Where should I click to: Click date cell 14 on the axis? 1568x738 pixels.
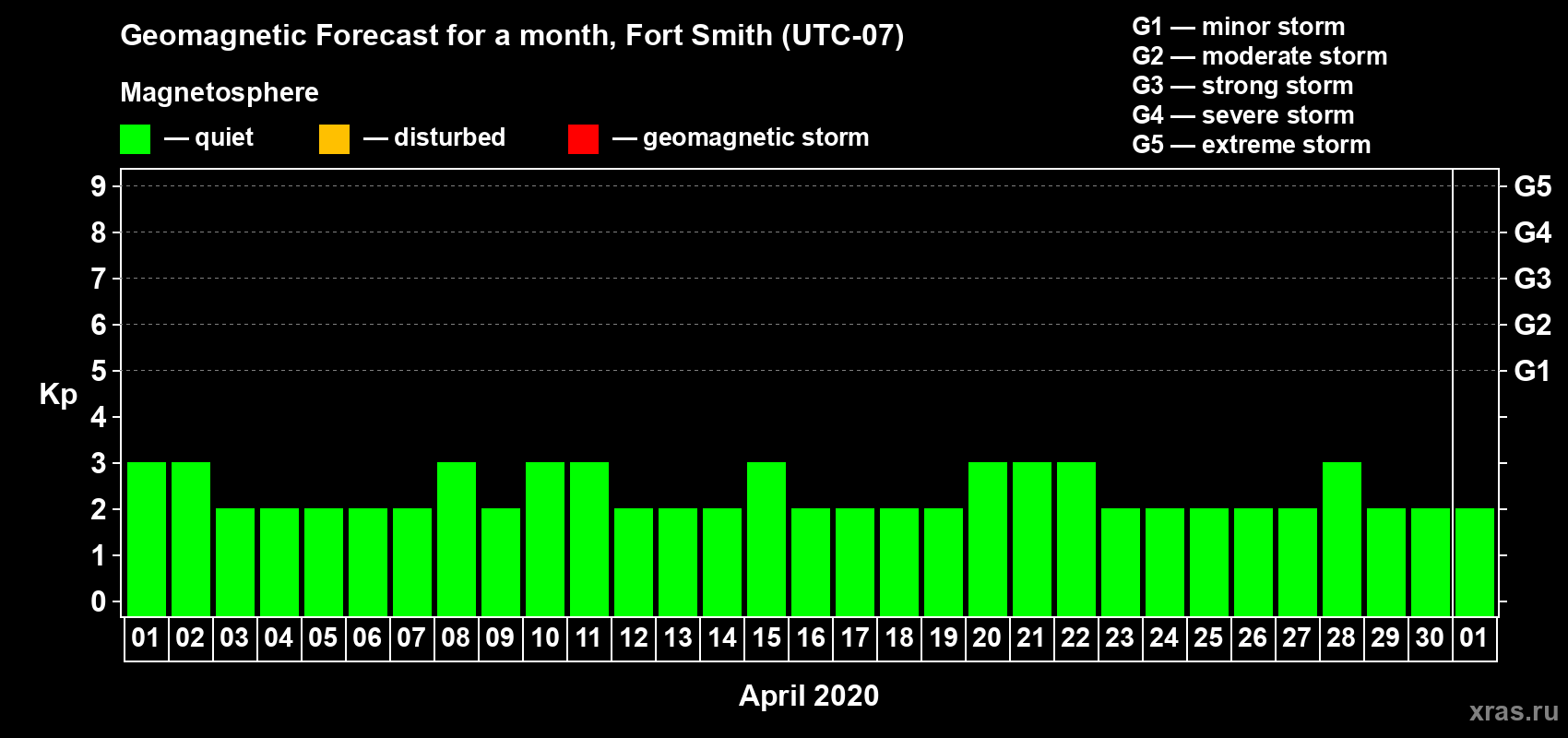pos(722,638)
